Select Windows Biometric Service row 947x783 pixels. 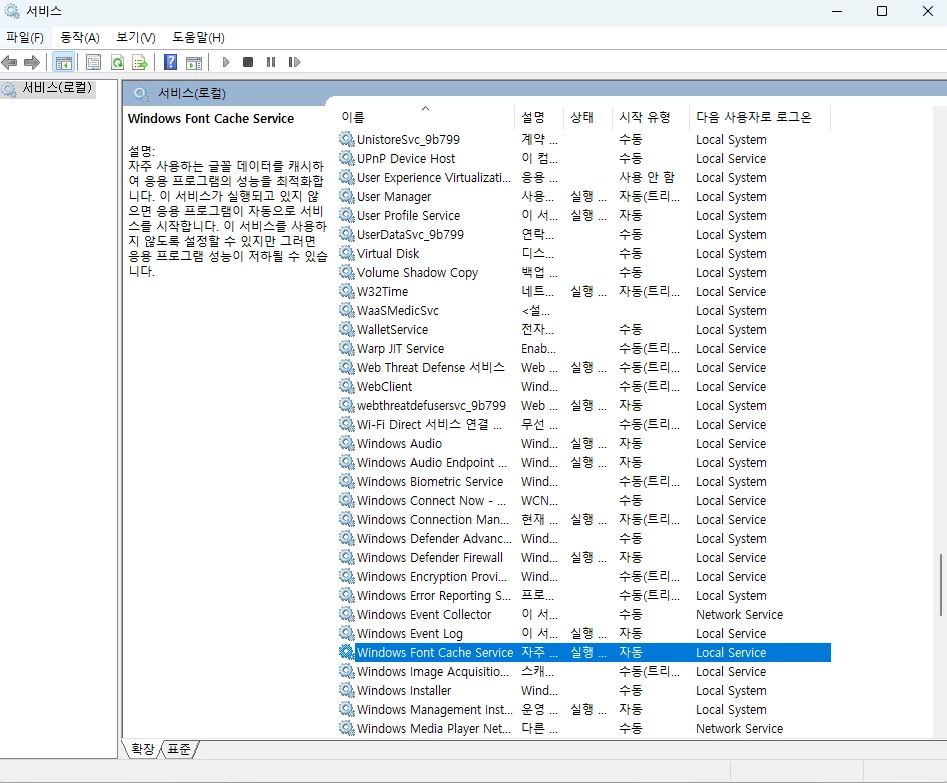(x=584, y=482)
